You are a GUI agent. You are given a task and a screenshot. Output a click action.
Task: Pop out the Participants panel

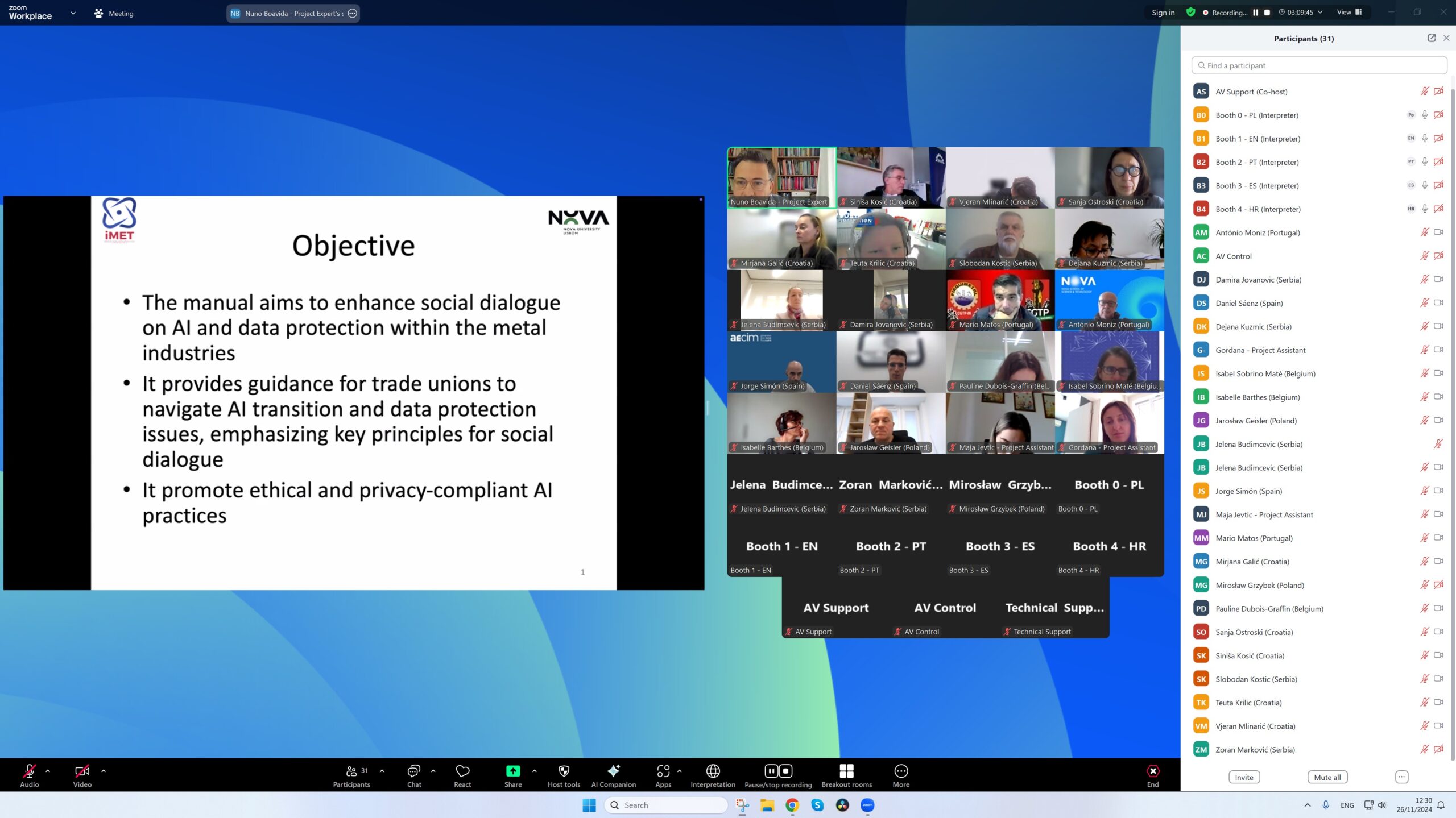tap(1431, 38)
